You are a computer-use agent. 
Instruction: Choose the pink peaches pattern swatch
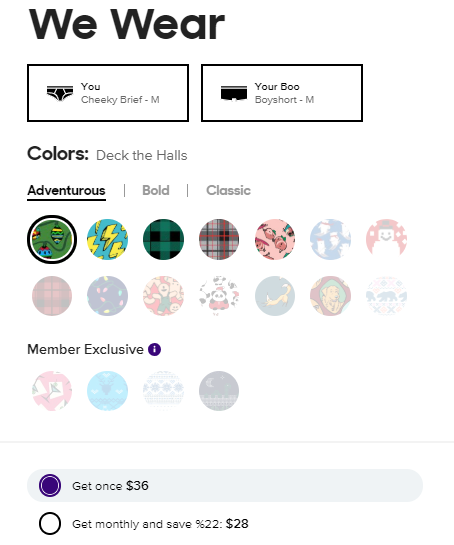(275, 239)
